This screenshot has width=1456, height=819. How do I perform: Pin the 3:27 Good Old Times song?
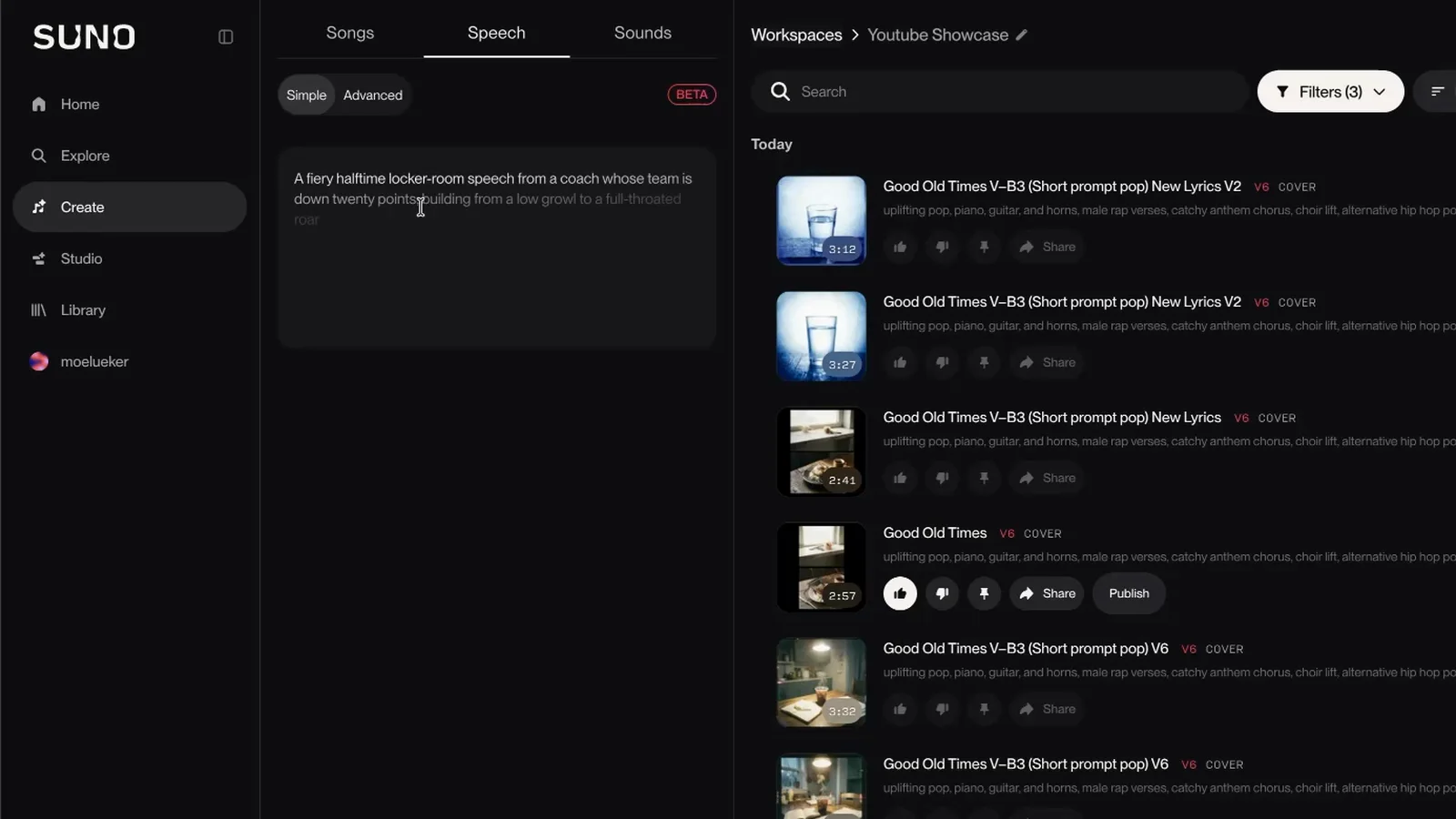(984, 362)
